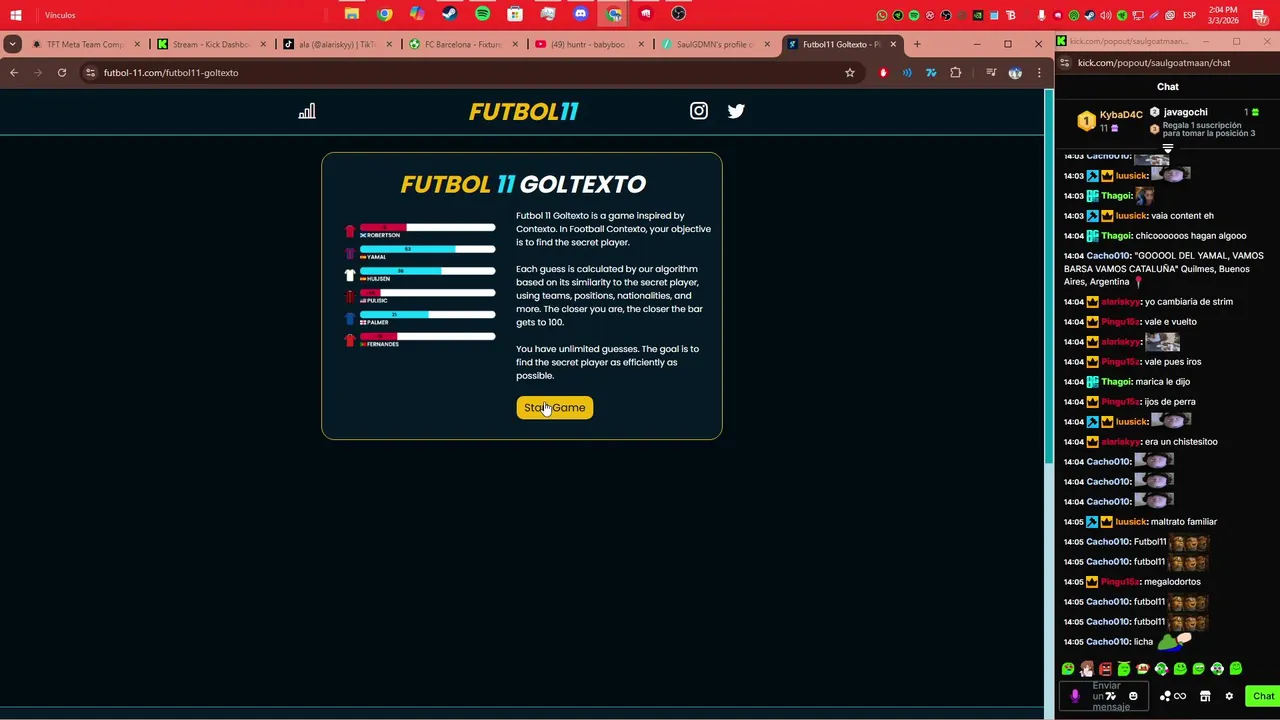
Task: Click username Thagoi saying marica le dijo
Action: coord(1116,381)
